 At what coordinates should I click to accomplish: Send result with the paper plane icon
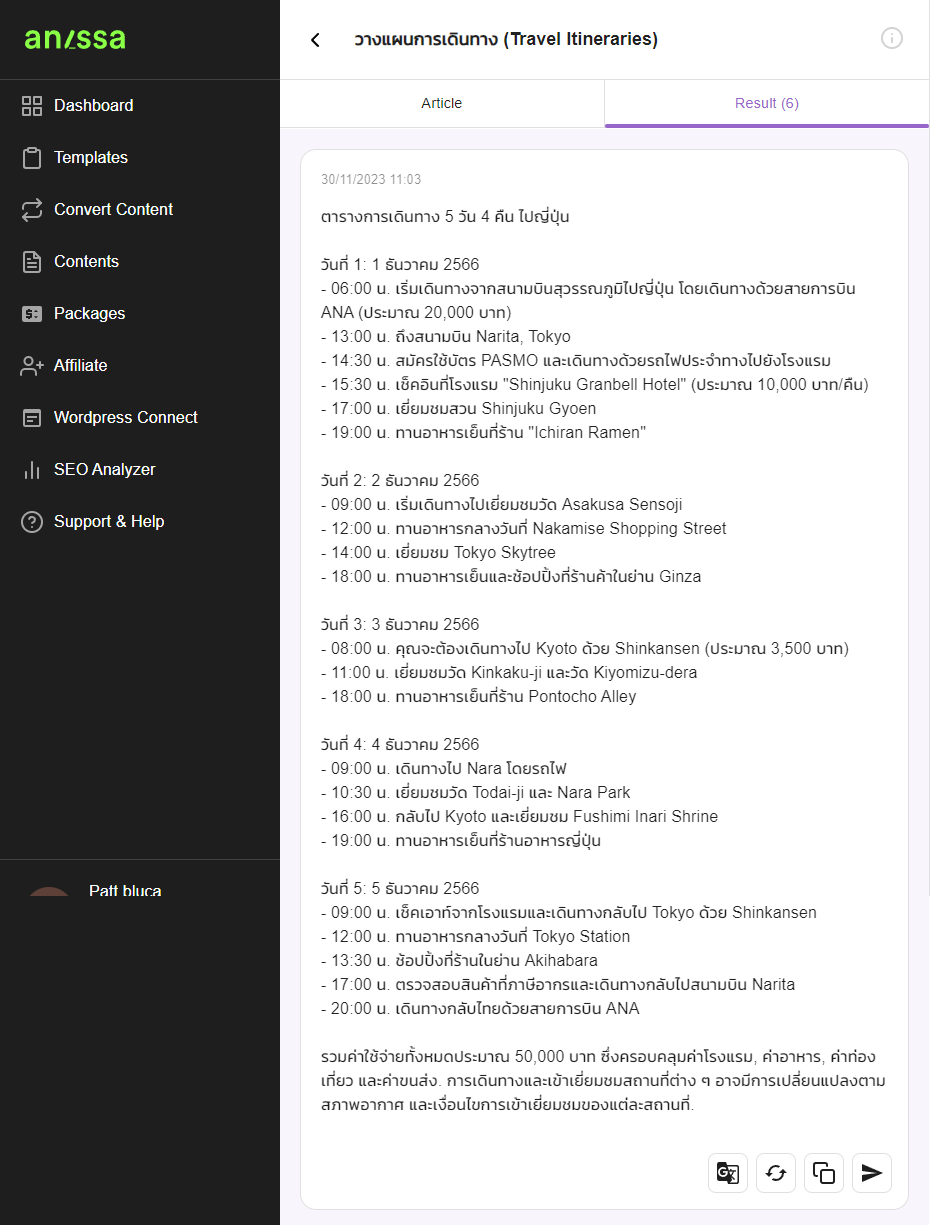tap(872, 1173)
